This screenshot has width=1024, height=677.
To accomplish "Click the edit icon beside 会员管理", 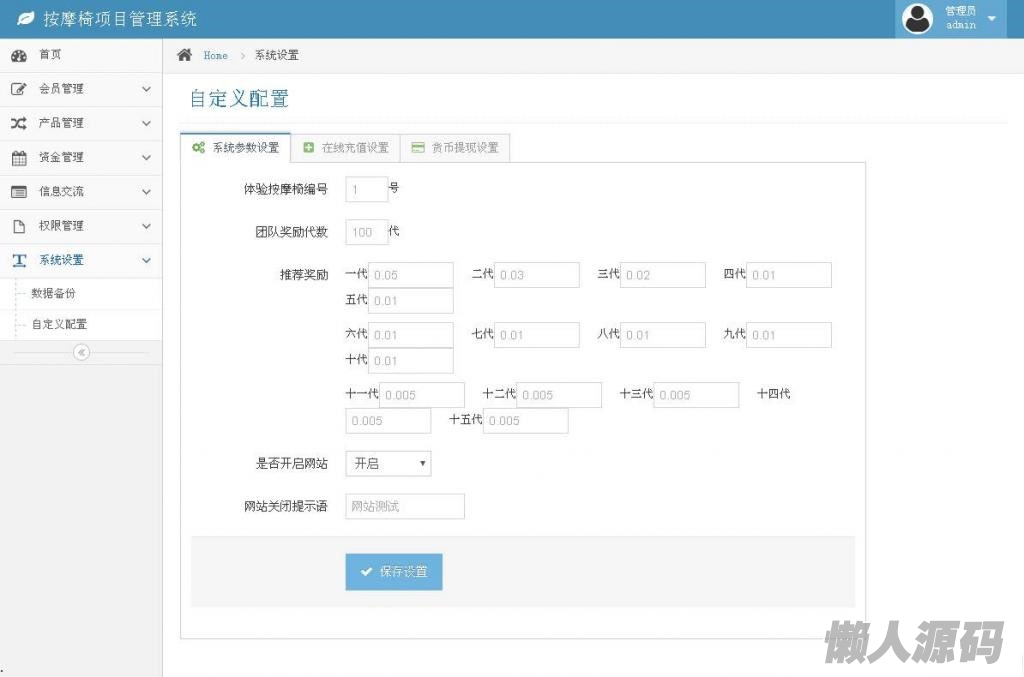I will coord(19,89).
